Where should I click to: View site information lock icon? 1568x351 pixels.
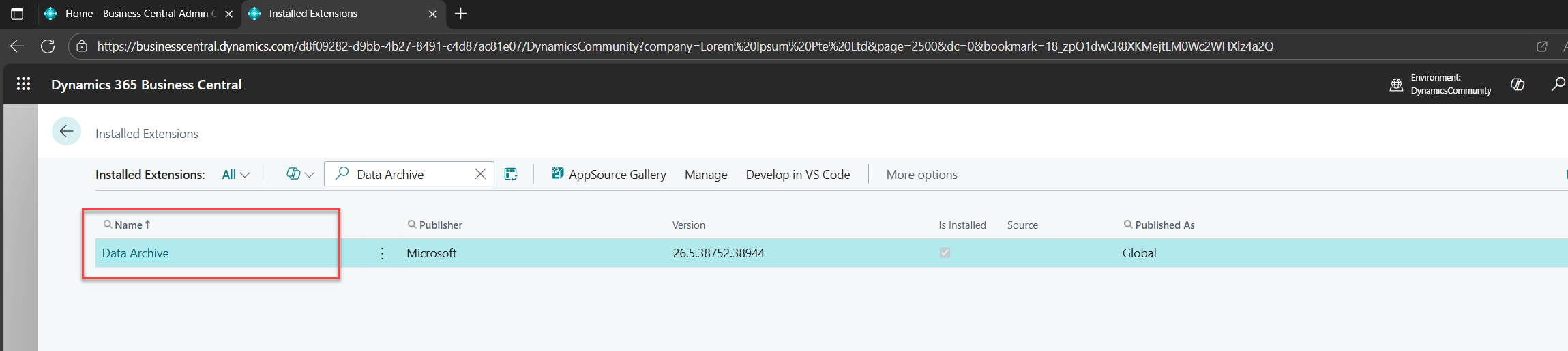(82, 46)
